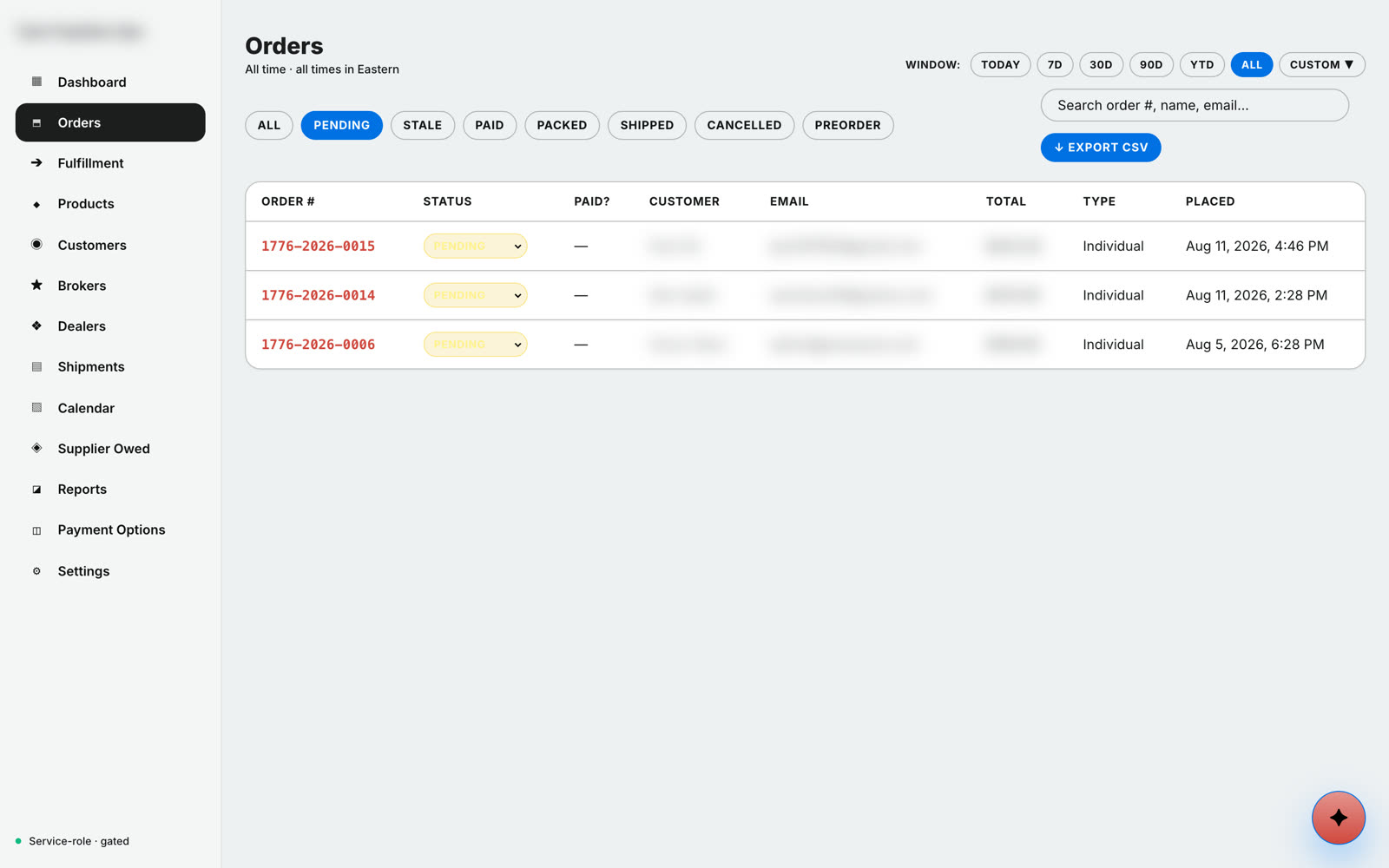Open Calendar label in sidebar

tap(86, 408)
